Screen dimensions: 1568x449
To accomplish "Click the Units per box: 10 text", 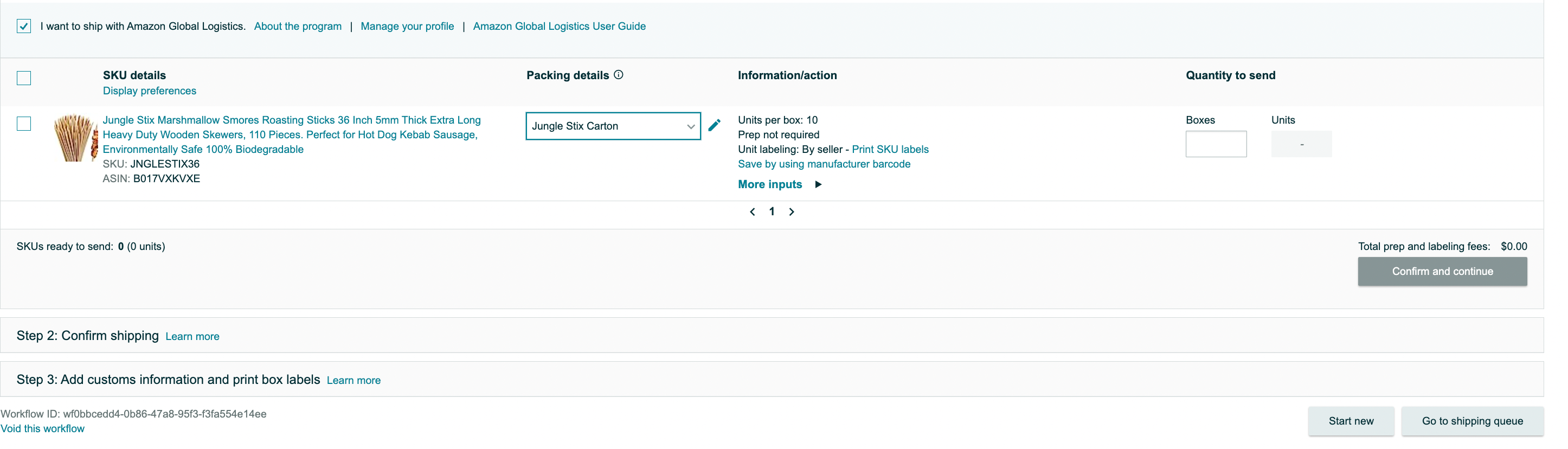I will tap(778, 120).
